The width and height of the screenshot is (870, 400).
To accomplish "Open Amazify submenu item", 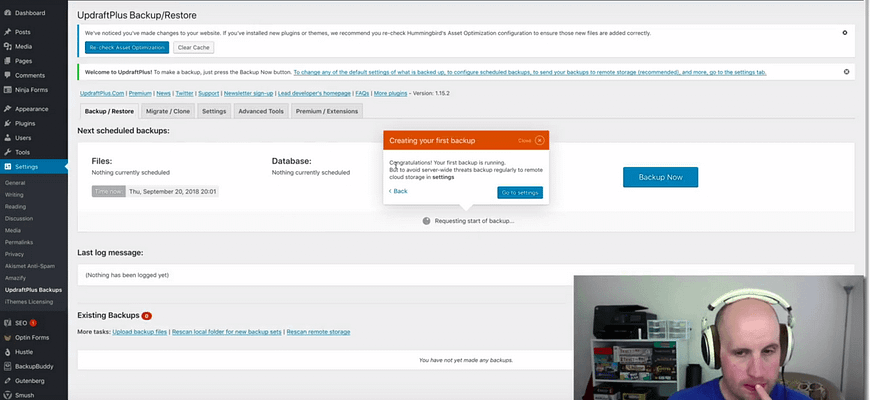I will [15, 278].
